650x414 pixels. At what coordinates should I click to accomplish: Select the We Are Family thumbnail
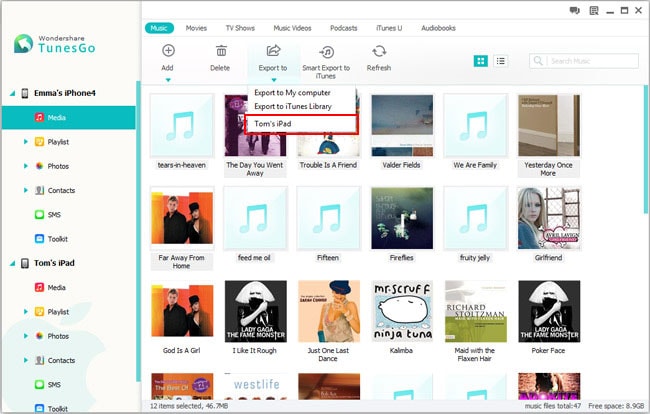click(x=475, y=126)
